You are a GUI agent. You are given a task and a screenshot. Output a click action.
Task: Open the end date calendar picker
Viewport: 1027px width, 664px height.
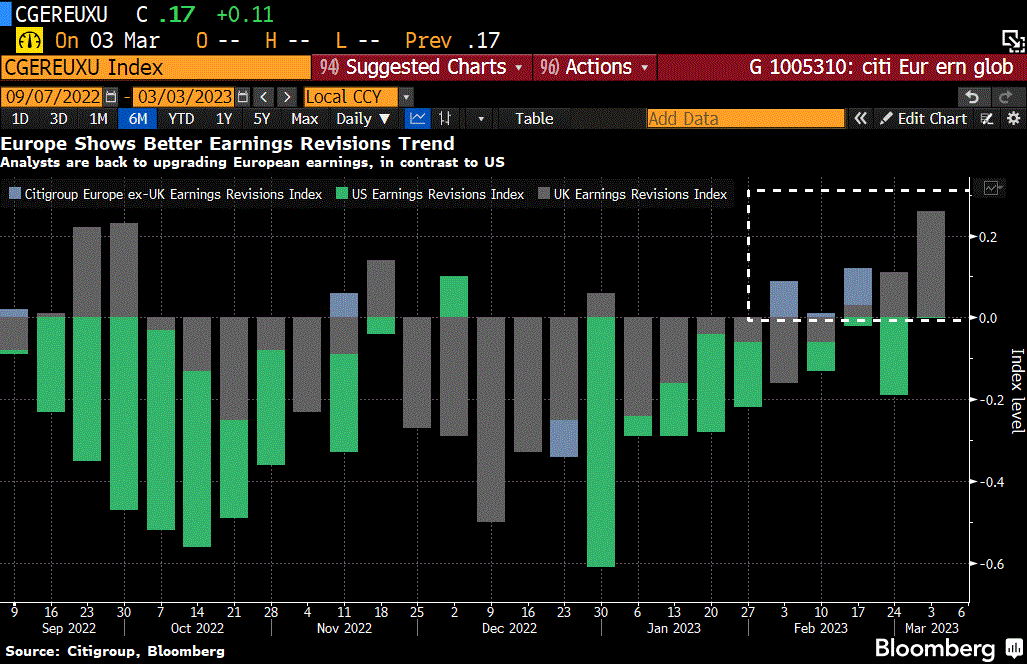[243, 97]
